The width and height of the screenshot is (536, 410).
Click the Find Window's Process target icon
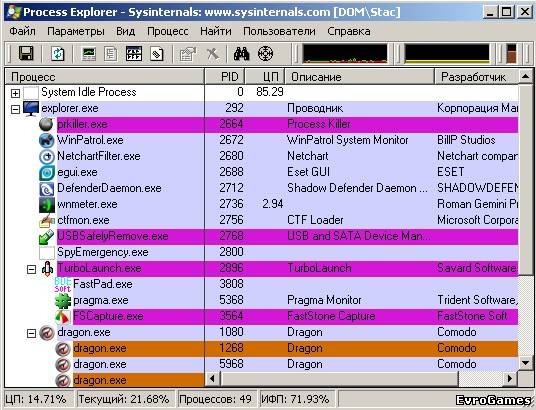coord(265,54)
